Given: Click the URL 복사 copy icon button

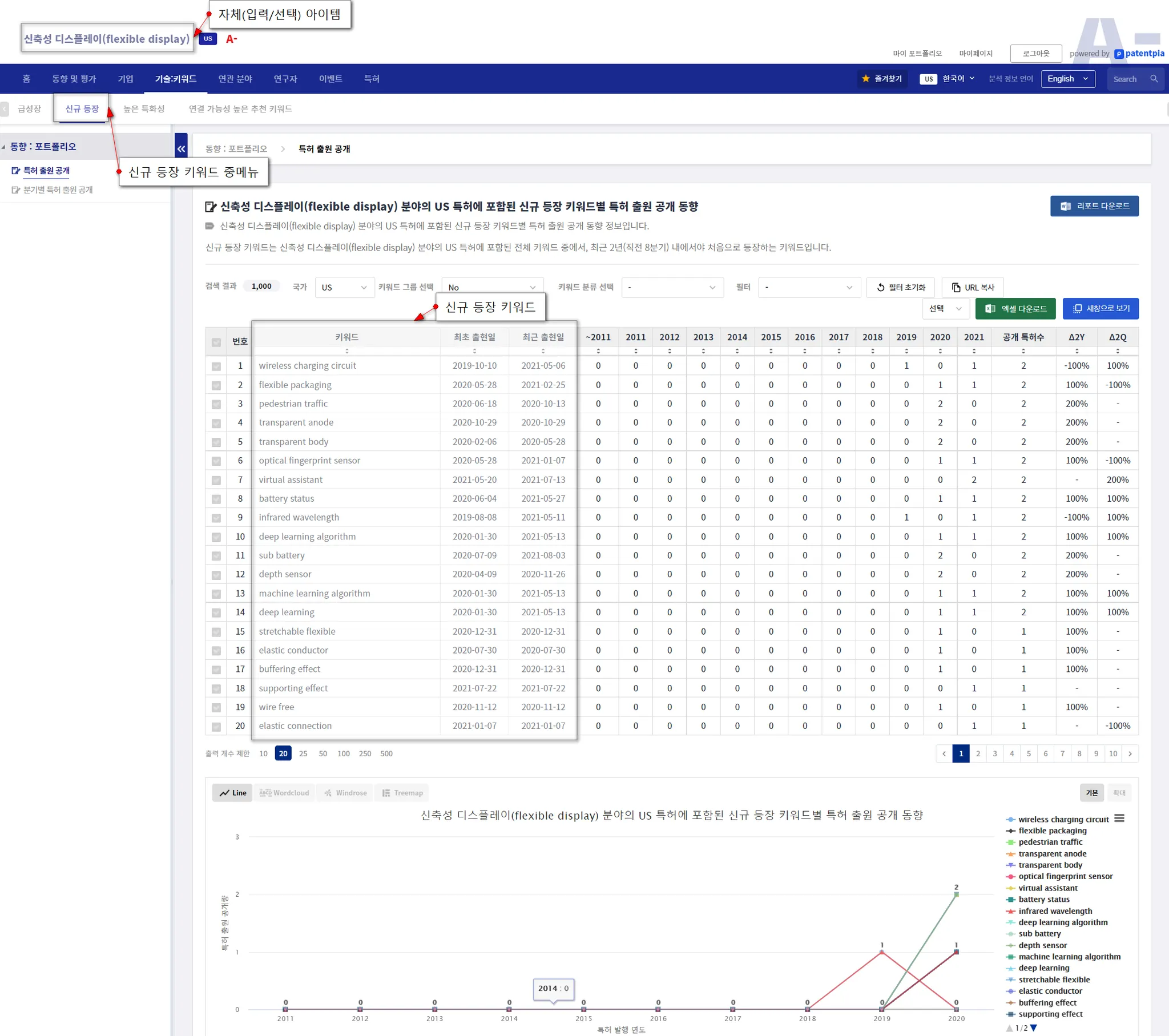Looking at the screenshot, I should (x=972, y=287).
